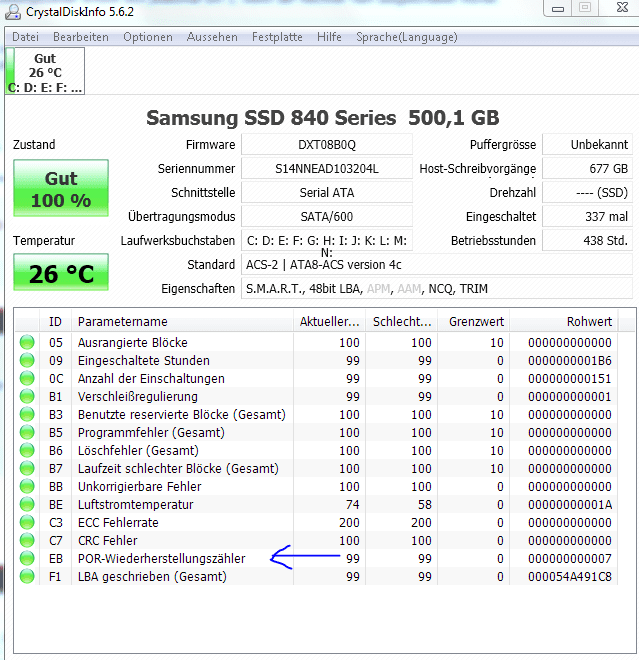Click the ID column header

tap(56, 322)
